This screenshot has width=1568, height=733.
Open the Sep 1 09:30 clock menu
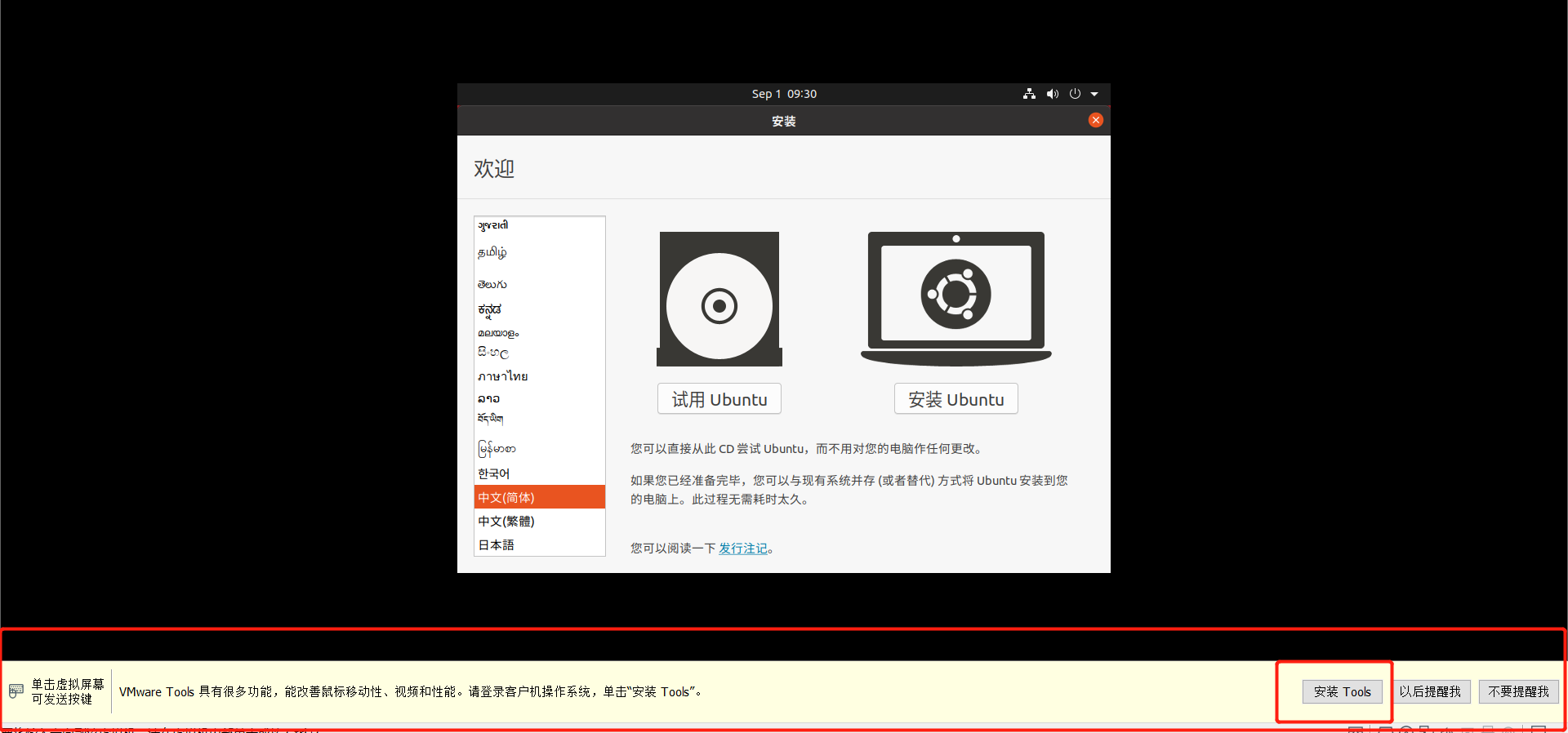tap(784, 94)
